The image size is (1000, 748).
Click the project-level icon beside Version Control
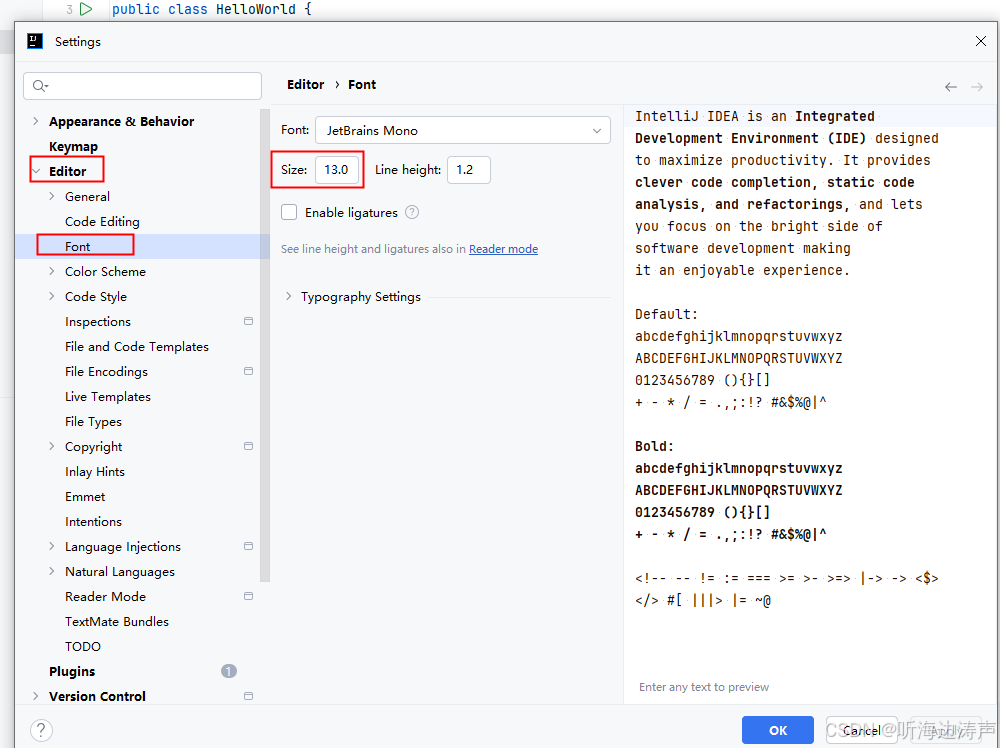click(249, 696)
